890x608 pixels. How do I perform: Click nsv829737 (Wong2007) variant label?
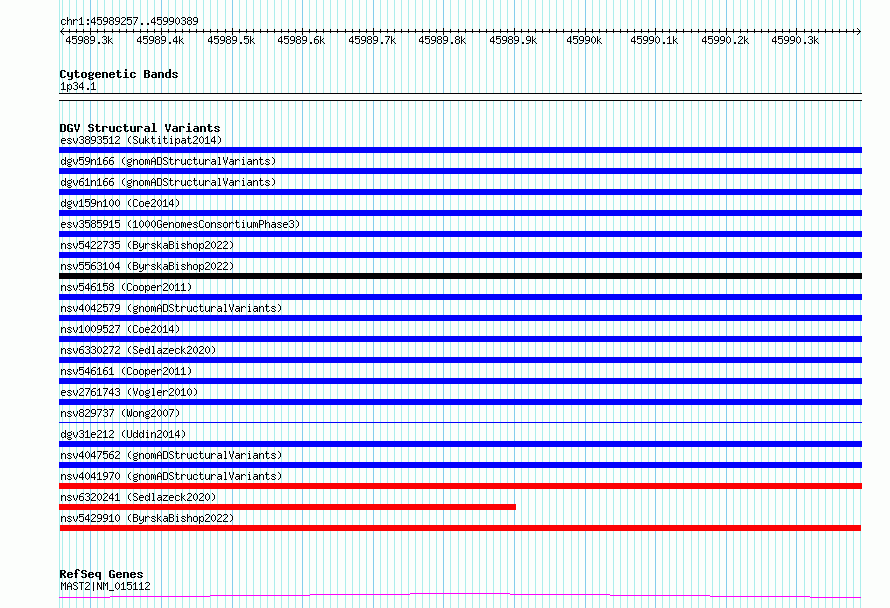pos(120,413)
